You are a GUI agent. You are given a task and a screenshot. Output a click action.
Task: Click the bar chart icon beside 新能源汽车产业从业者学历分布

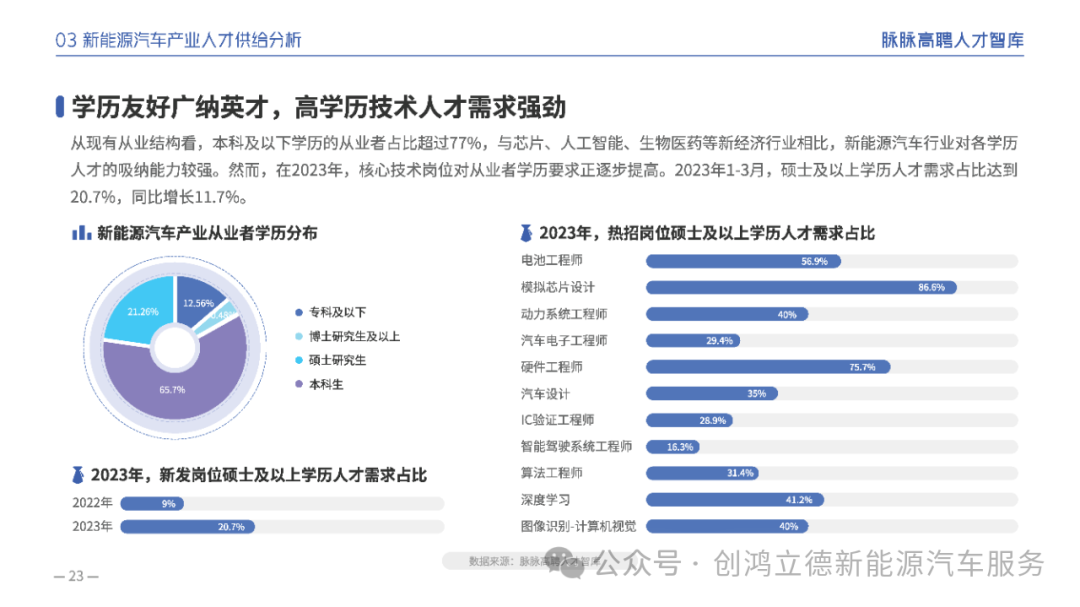(x=80, y=233)
